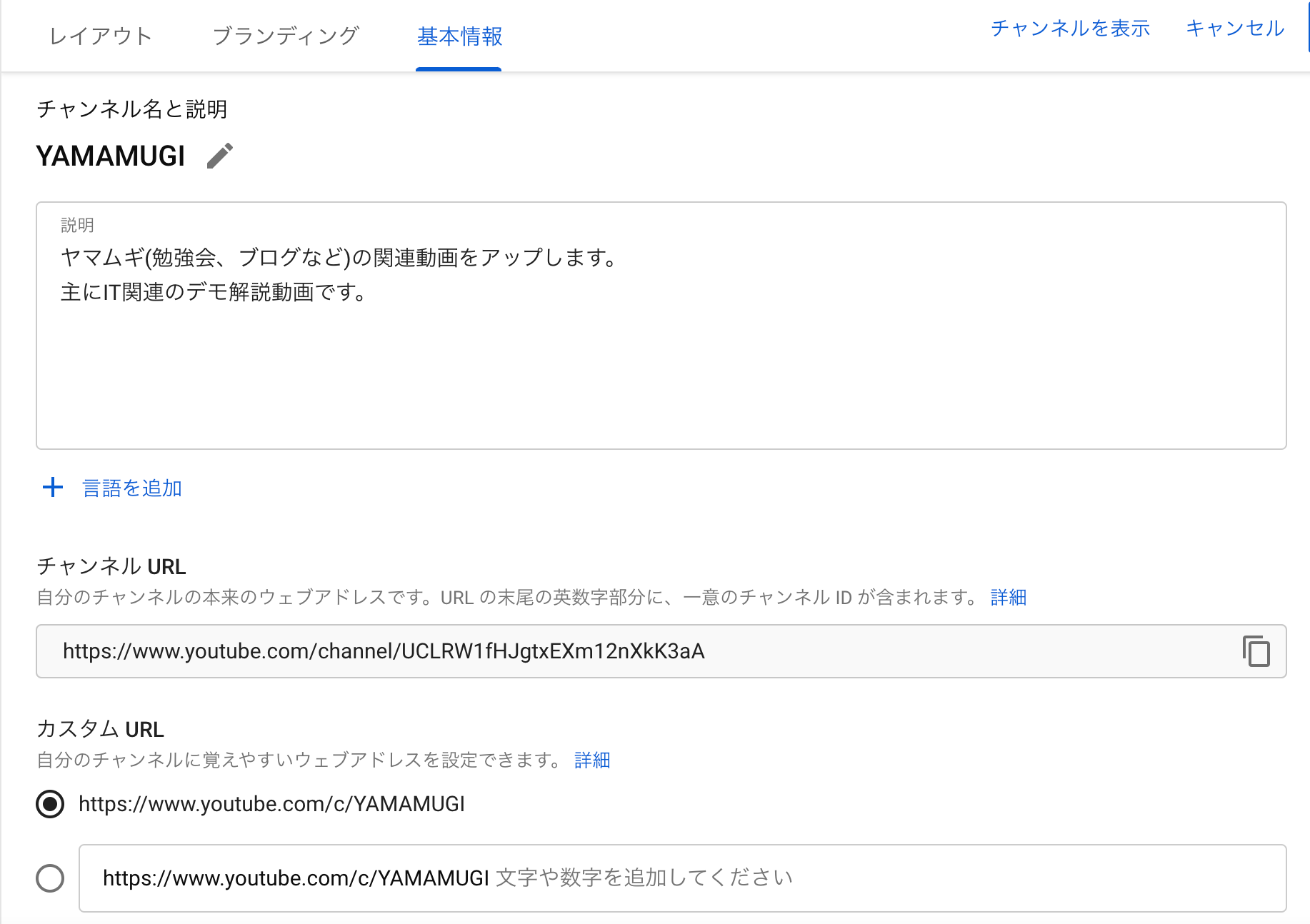Click the custom URL input saying 文字や数字を追加してください
Image resolution: width=1310 pixels, height=924 pixels.
click(x=682, y=878)
